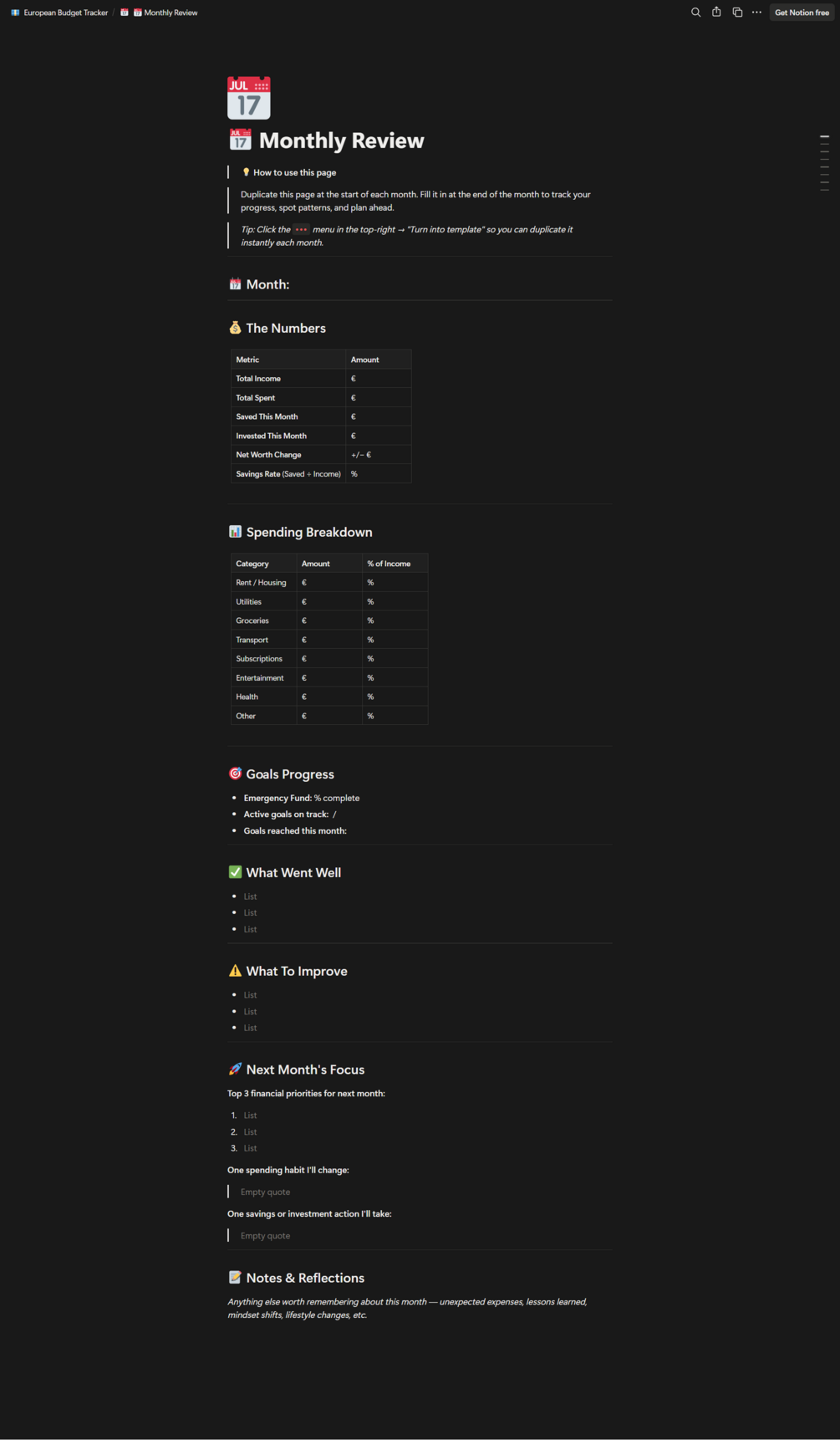Open search with the magnifier icon

click(695, 13)
